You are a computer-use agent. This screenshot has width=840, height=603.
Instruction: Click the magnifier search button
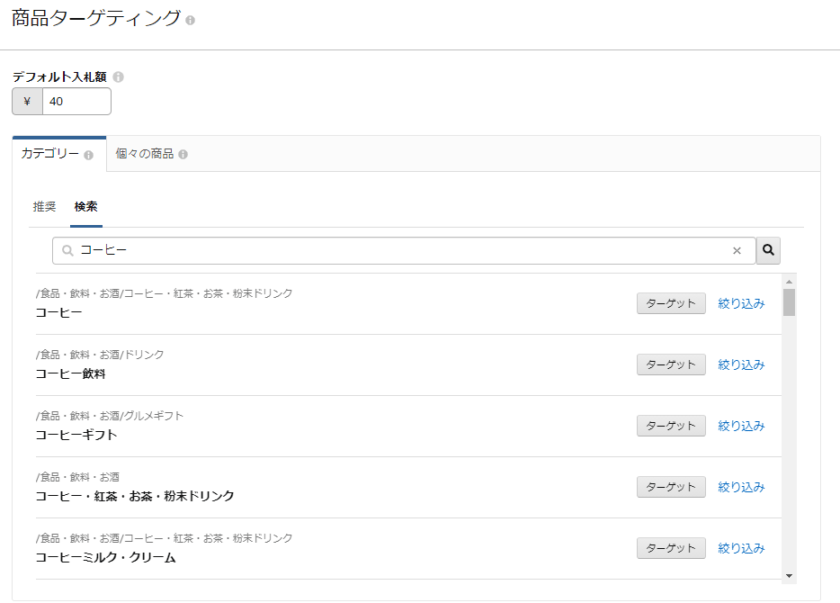[768, 250]
